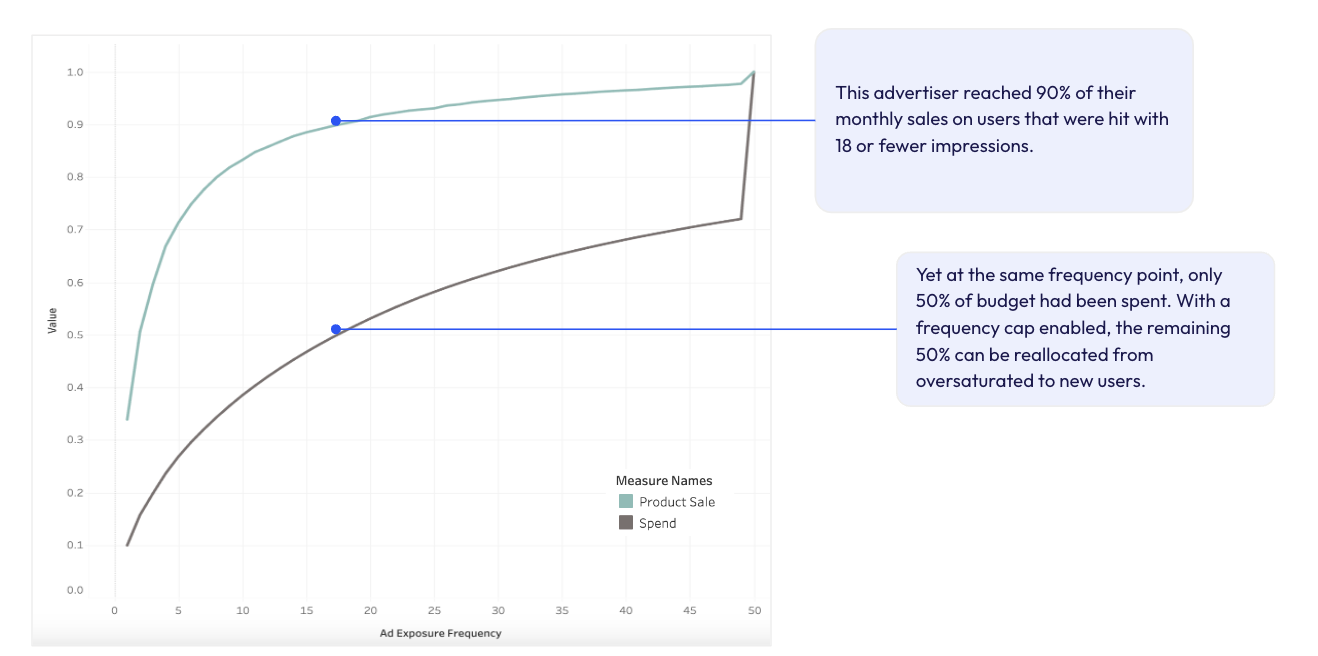Viewport: 1318px width, 656px height.
Task: Click the Spend gray legend swatch
Action: point(626,523)
